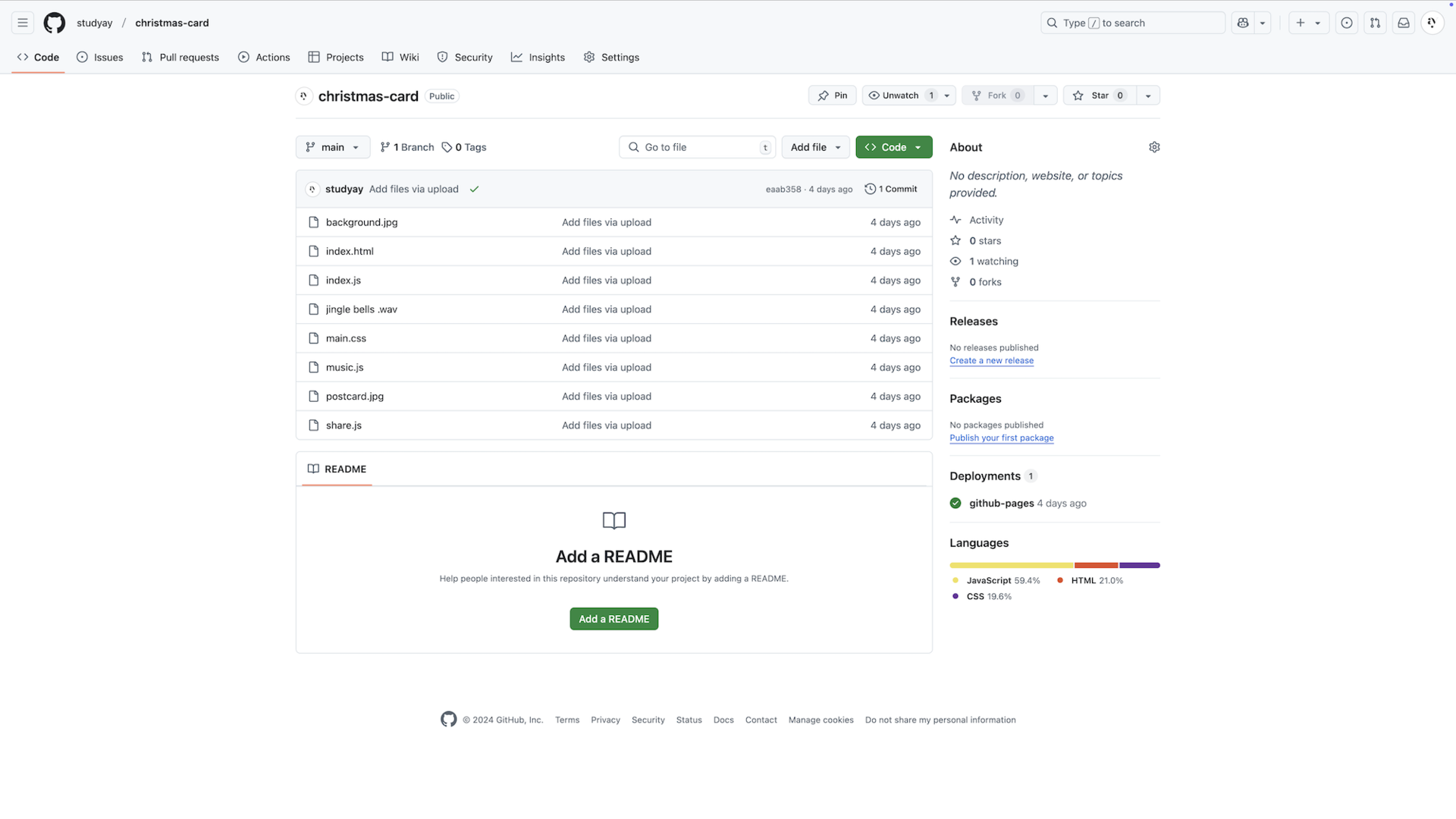Click Create a new release
This screenshot has height=819, width=1456.
[991, 361]
